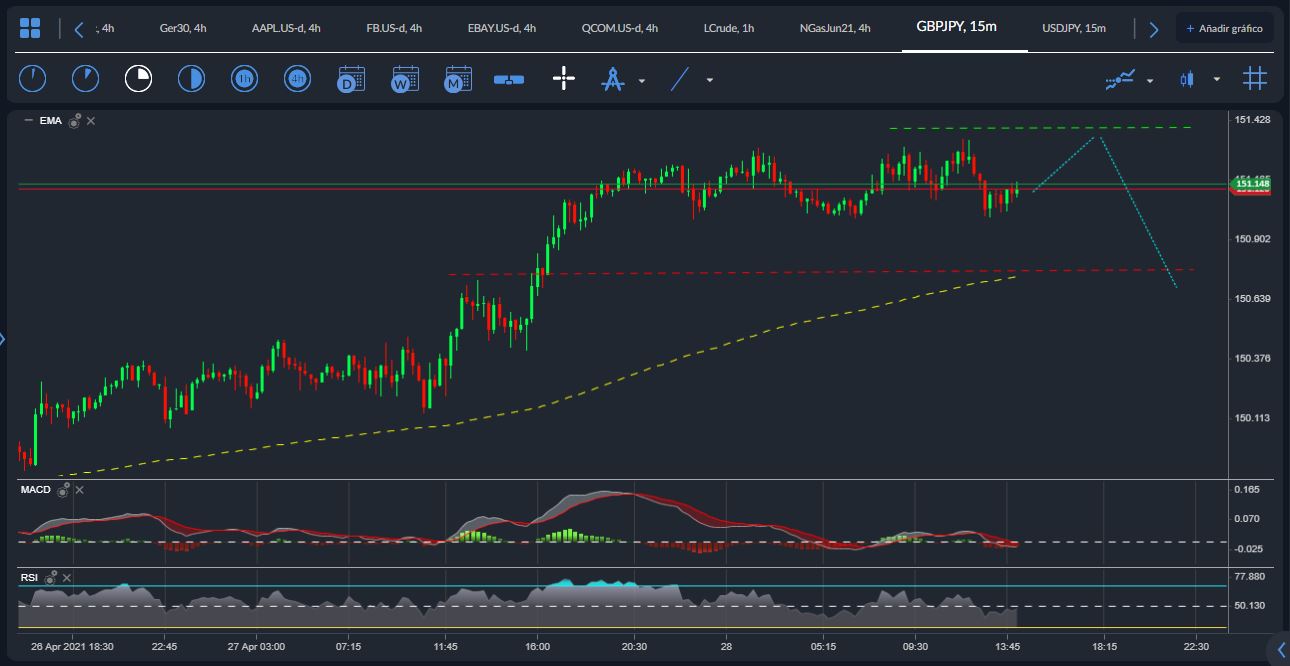Show earlier chart tabs with left arrow
This screenshot has width=1290, height=666.
[x=79, y=29]
